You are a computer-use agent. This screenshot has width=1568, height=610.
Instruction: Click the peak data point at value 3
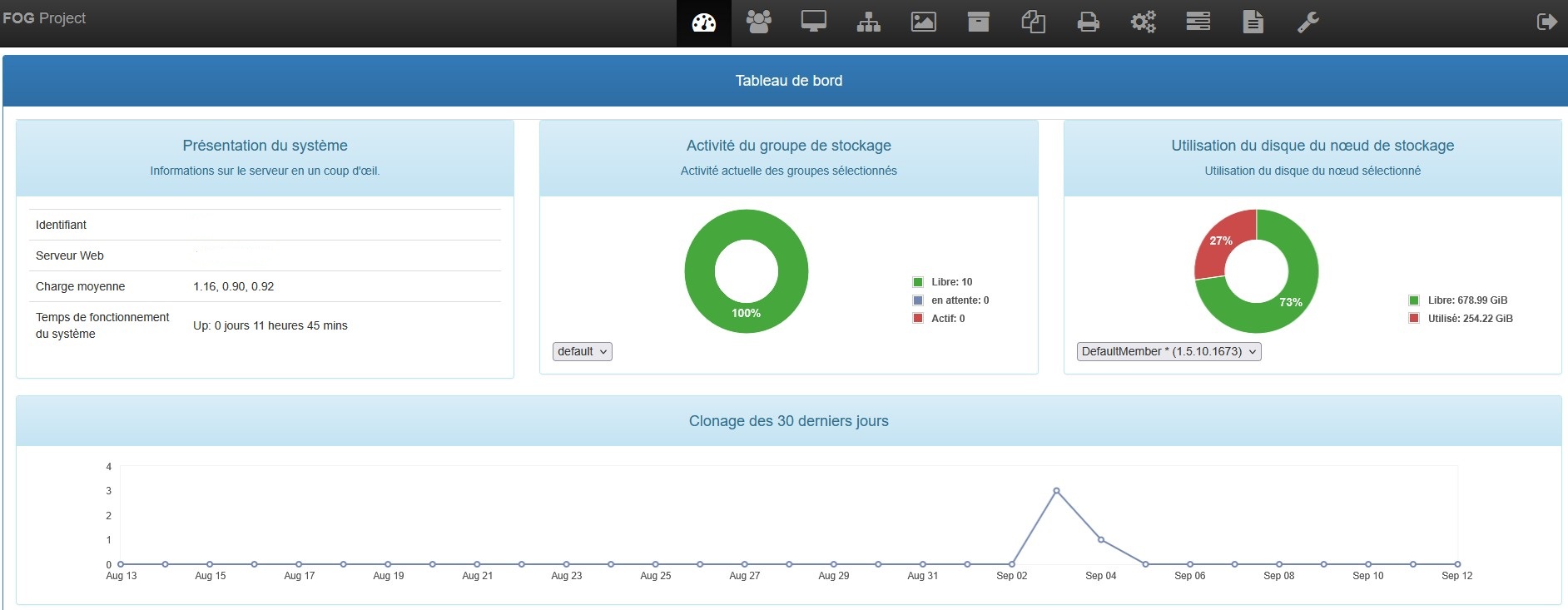tap(1056, 491)
